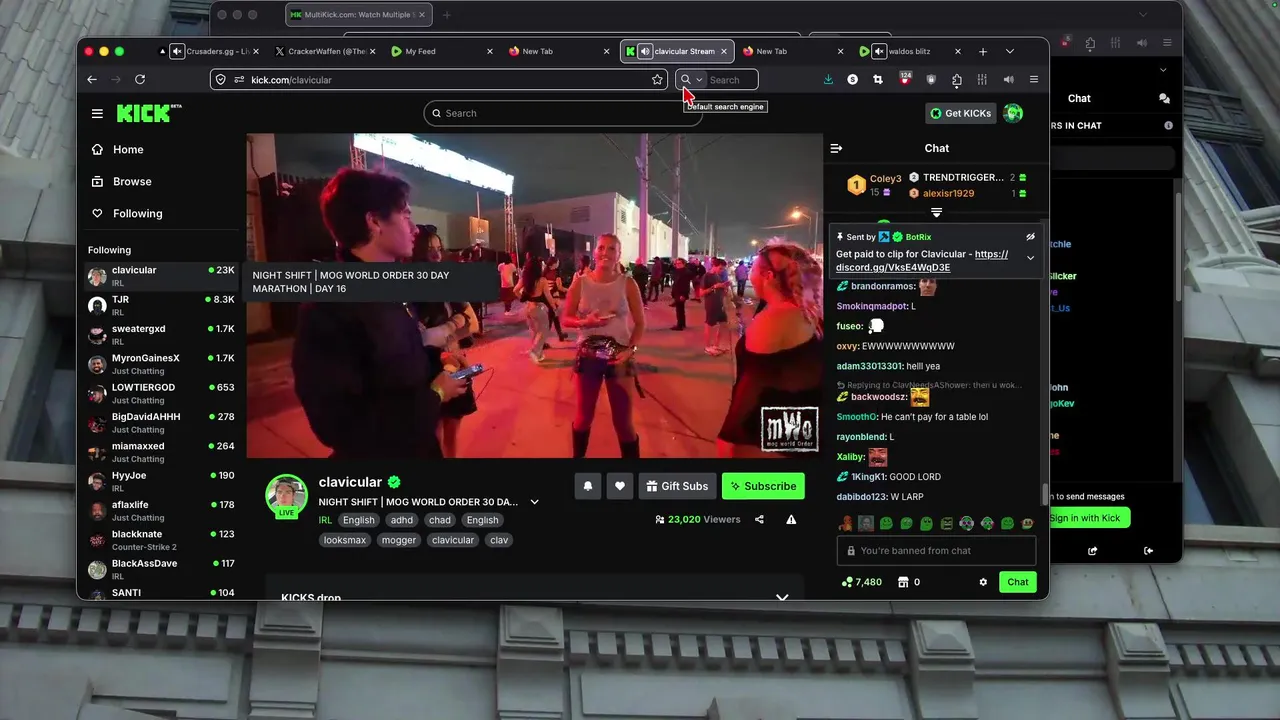Image resolution: width=1280 pixels, height=720 pixels.
Task: Collapse the chat panel icon
Action: pos(836,148)
